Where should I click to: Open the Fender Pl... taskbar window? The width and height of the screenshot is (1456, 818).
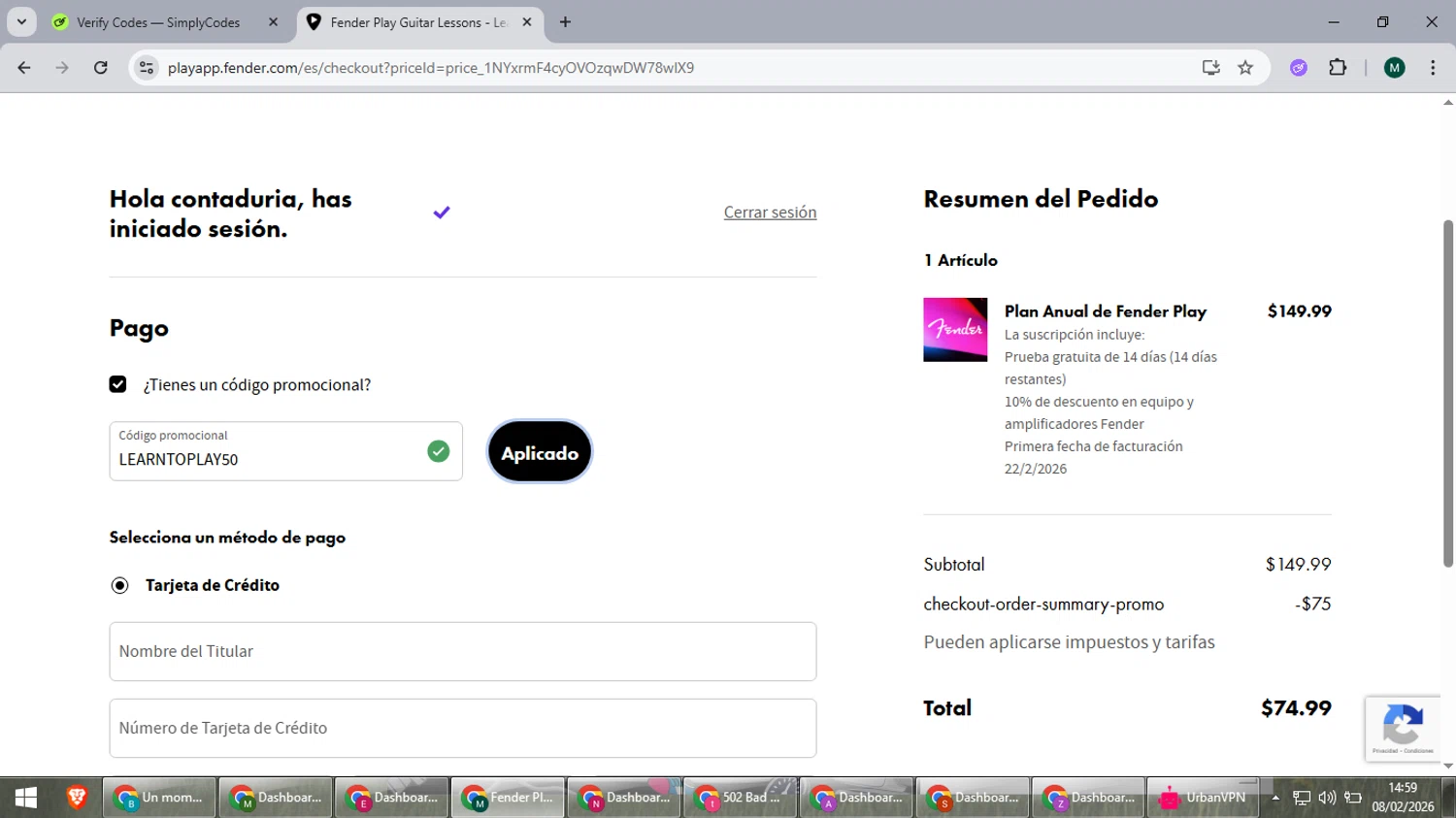508,798
